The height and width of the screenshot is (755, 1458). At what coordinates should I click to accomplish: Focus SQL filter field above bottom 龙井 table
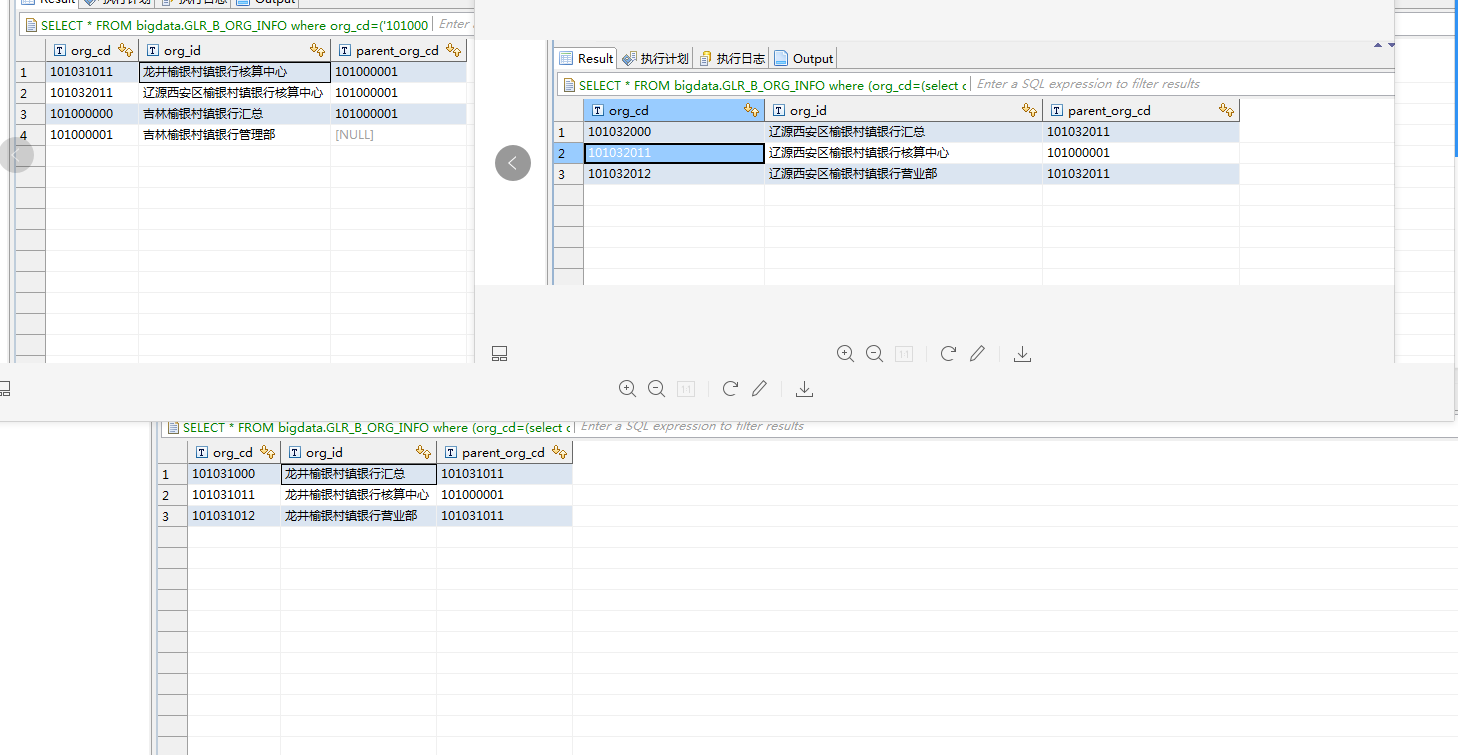[x=1015, y=426]
